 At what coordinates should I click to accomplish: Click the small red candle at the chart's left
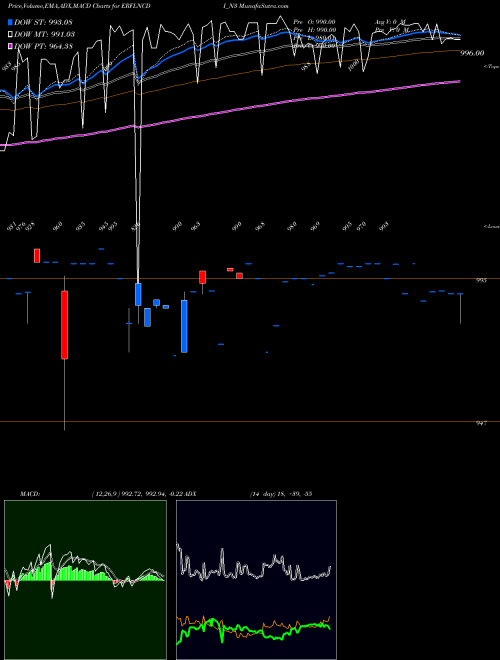pyautogui.click(x=37, y=255)
